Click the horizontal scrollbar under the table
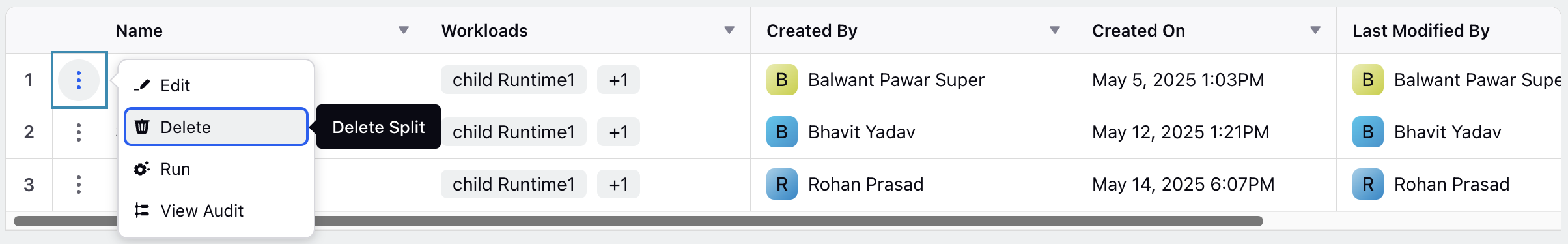 click(x=788, y=221)
